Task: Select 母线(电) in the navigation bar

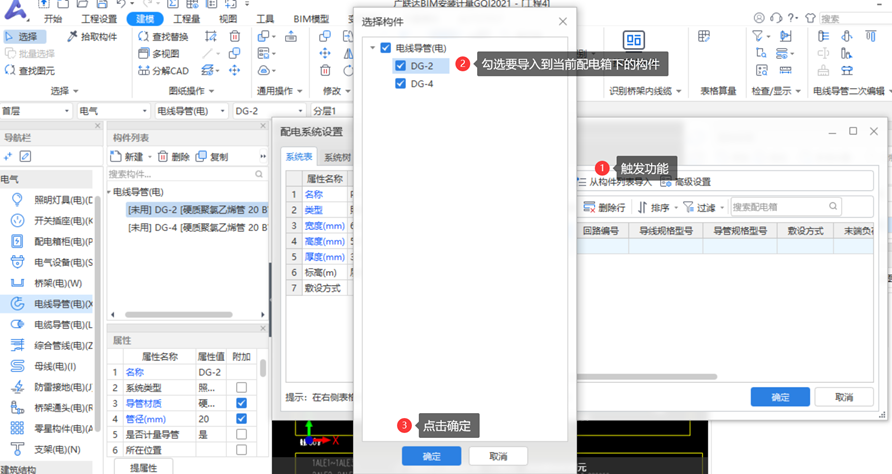Action: (x=17, y=366)
